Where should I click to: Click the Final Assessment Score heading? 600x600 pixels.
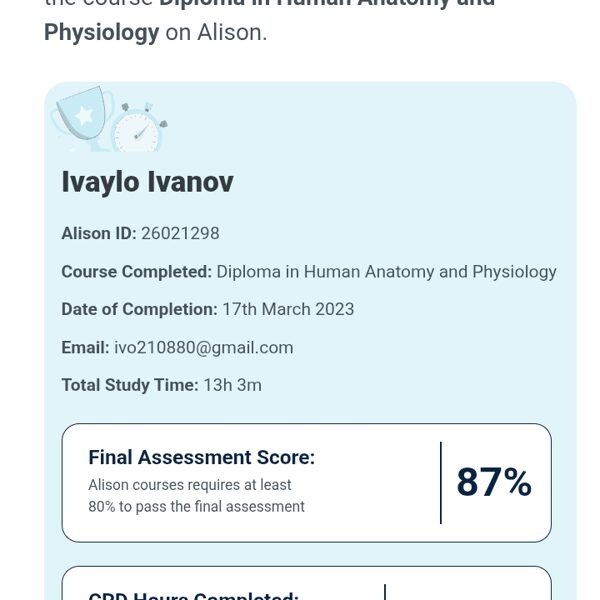(x=201, y=458)
